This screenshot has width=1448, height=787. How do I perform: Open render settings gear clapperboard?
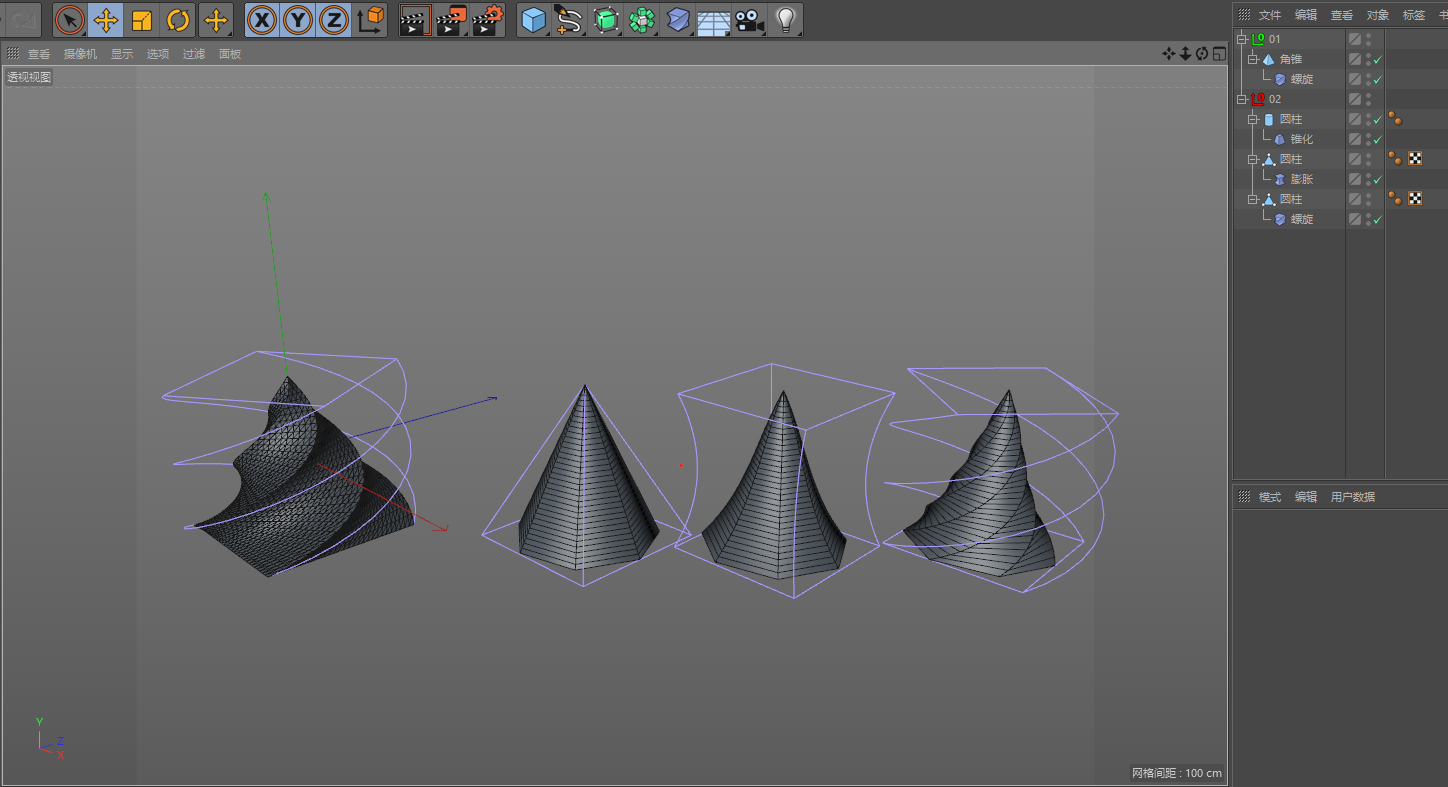[486, 20]
